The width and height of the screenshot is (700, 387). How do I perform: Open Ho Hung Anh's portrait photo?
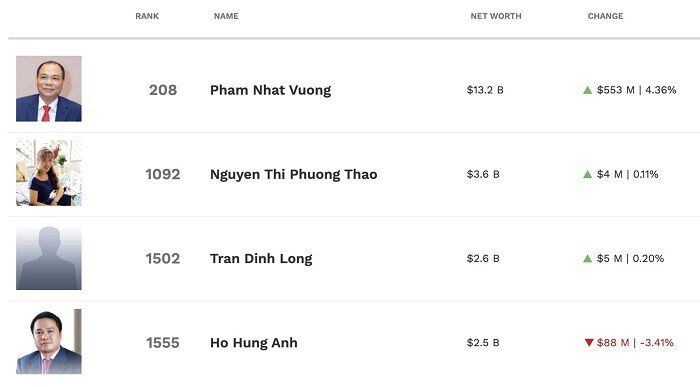[x=49, y=341]
